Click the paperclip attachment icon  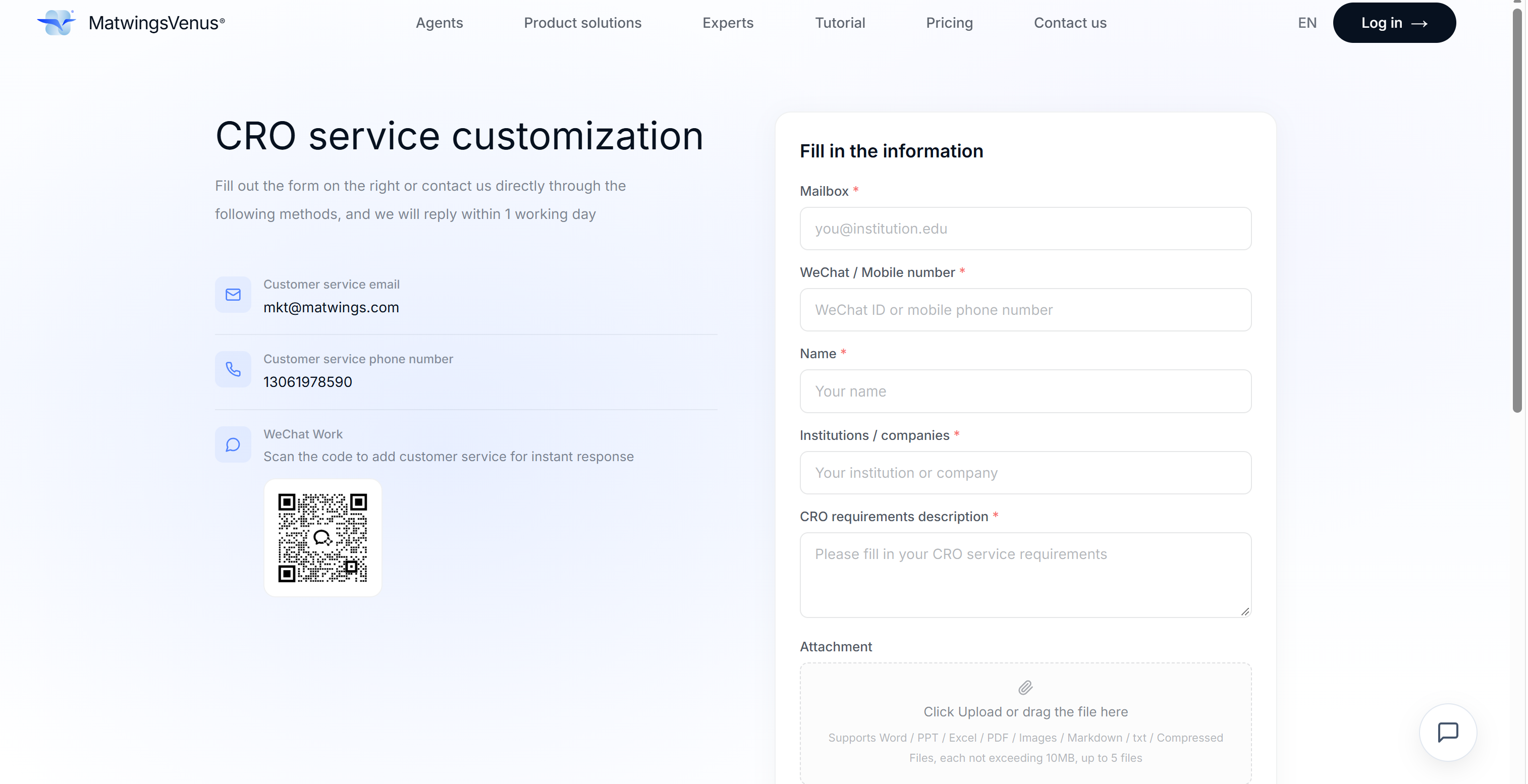(x=1025, y=687)
